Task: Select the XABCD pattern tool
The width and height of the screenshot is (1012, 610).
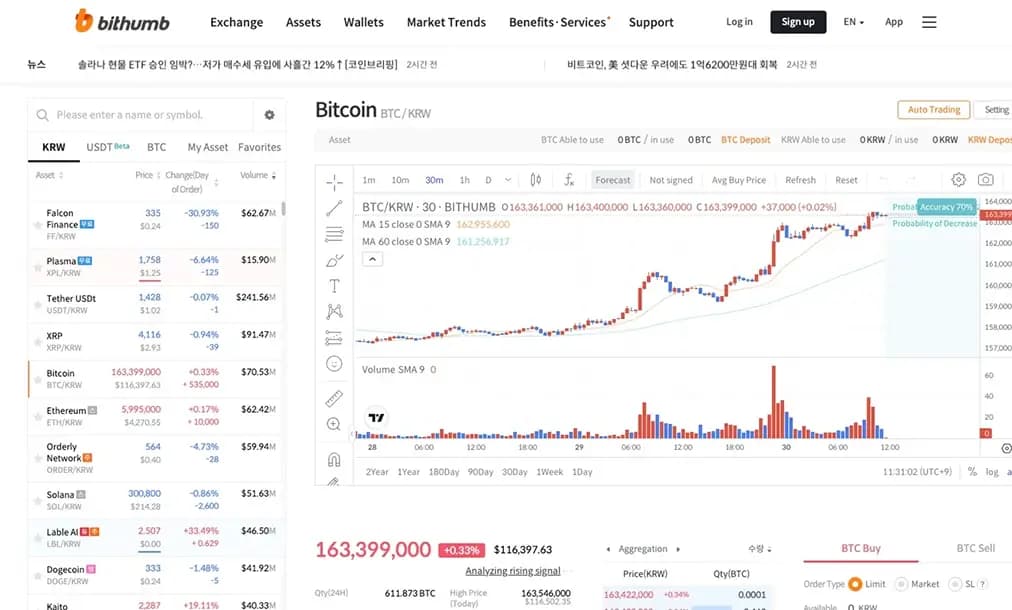Action: click(x=336, y=310)
